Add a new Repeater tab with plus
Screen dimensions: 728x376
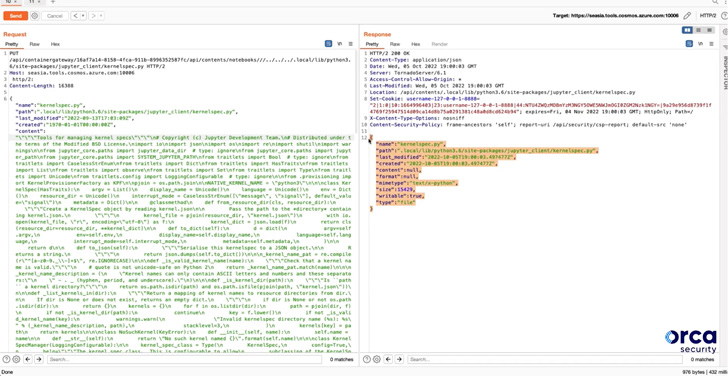tap(53, 2)
